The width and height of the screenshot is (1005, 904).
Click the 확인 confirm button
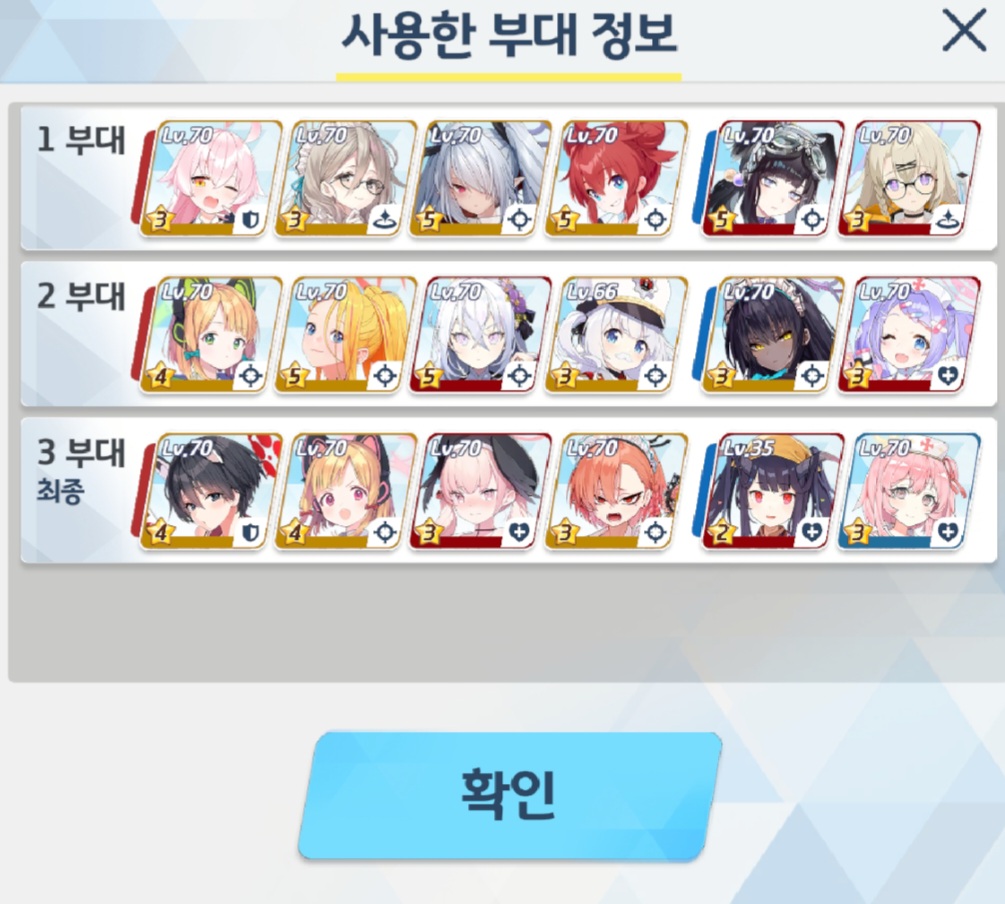[x=510, y=796]
